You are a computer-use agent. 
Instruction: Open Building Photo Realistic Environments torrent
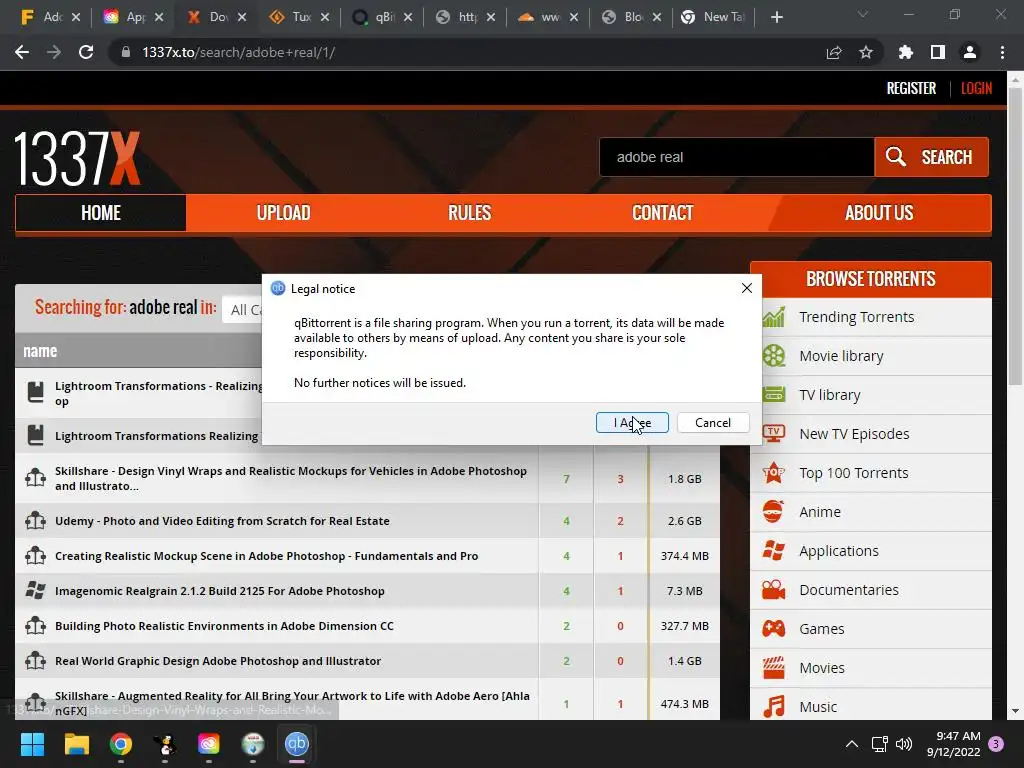224,626
